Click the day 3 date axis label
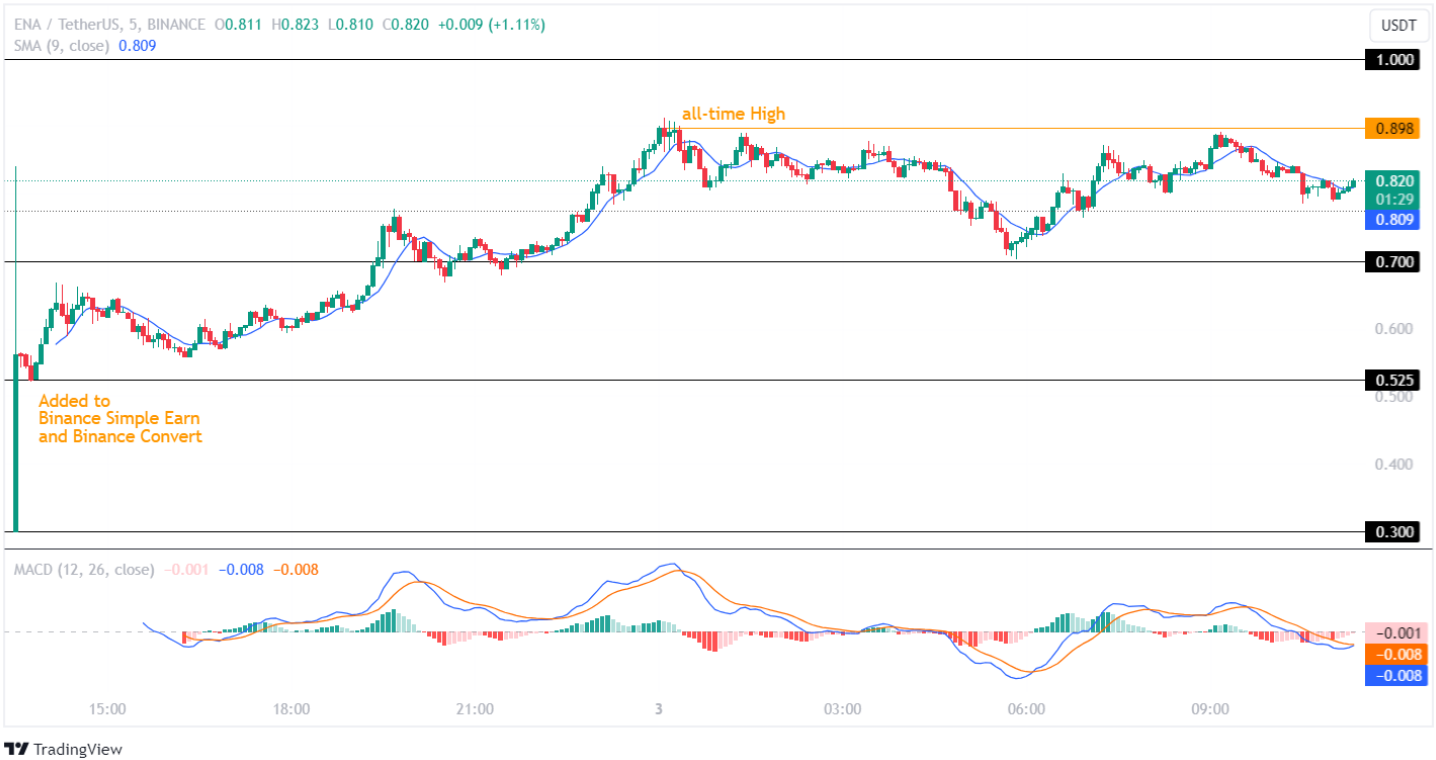Screen dimensions: 1436x760 [658, 709]
